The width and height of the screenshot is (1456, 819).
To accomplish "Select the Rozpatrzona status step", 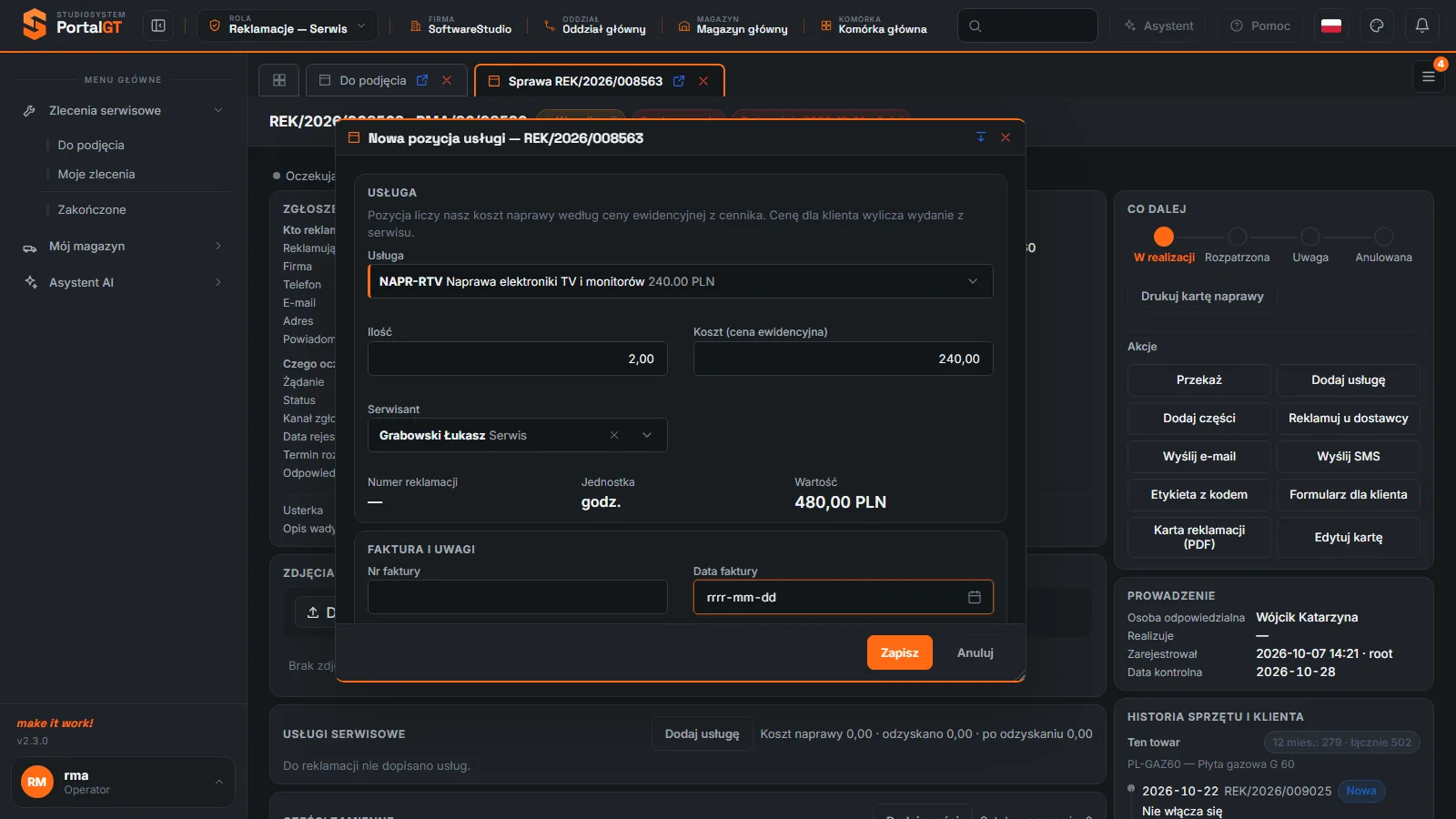I will [x=1238, y=246].
